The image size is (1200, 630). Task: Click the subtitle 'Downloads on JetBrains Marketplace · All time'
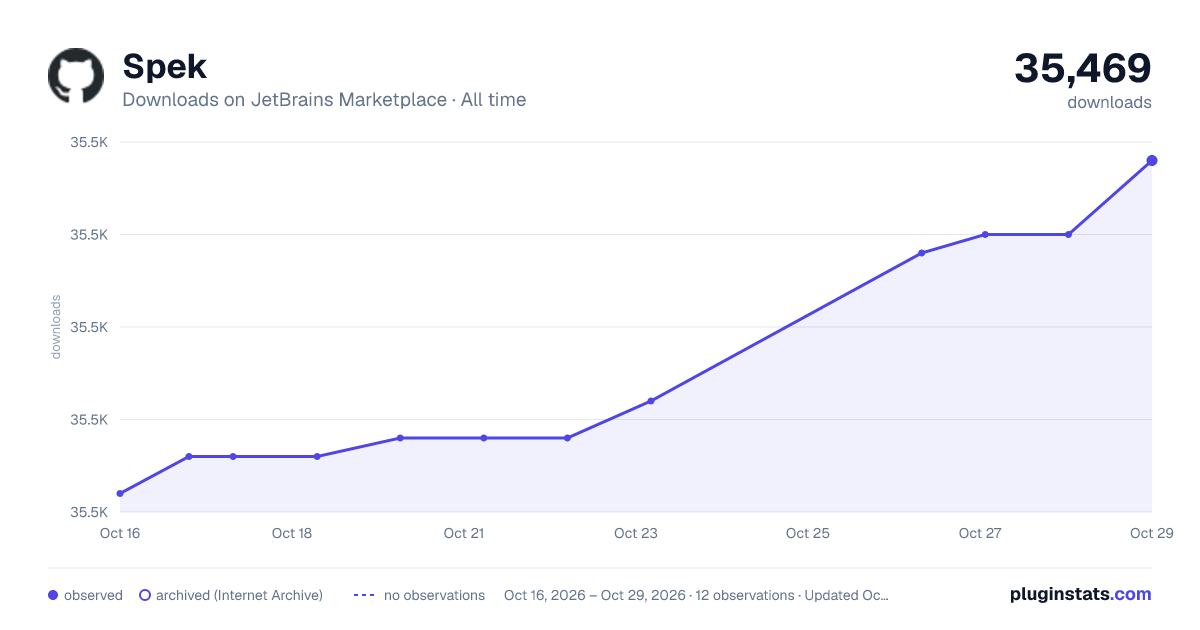[x=324, y=100]
